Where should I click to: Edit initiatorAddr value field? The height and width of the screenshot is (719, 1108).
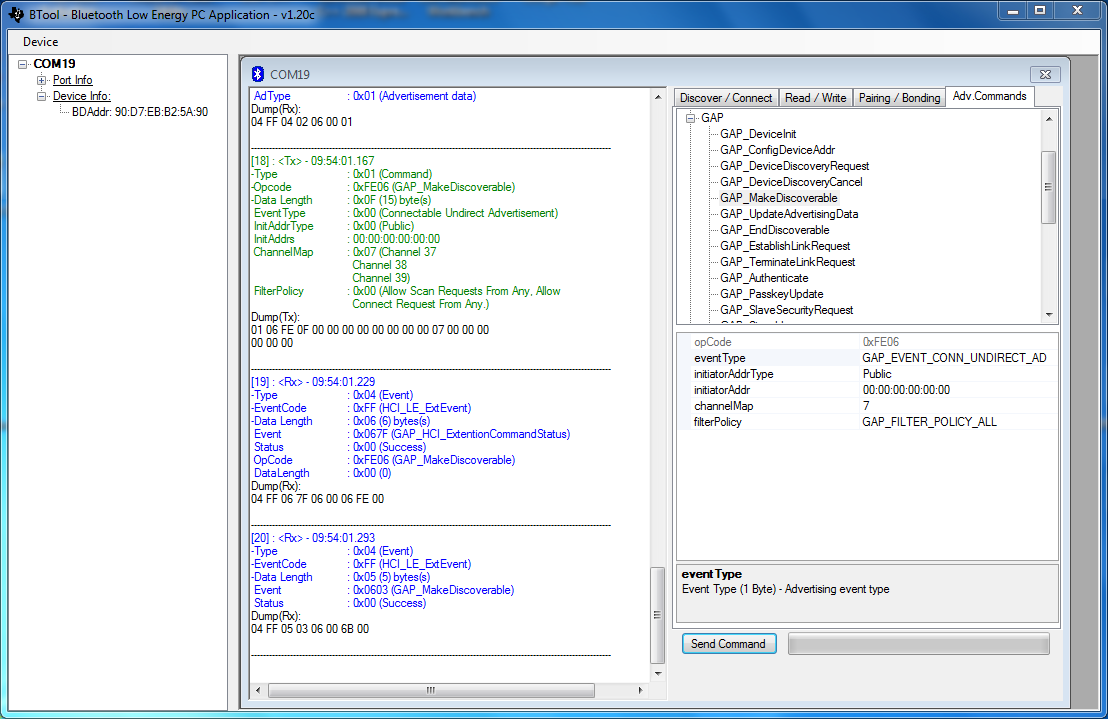tap(957, 390)
